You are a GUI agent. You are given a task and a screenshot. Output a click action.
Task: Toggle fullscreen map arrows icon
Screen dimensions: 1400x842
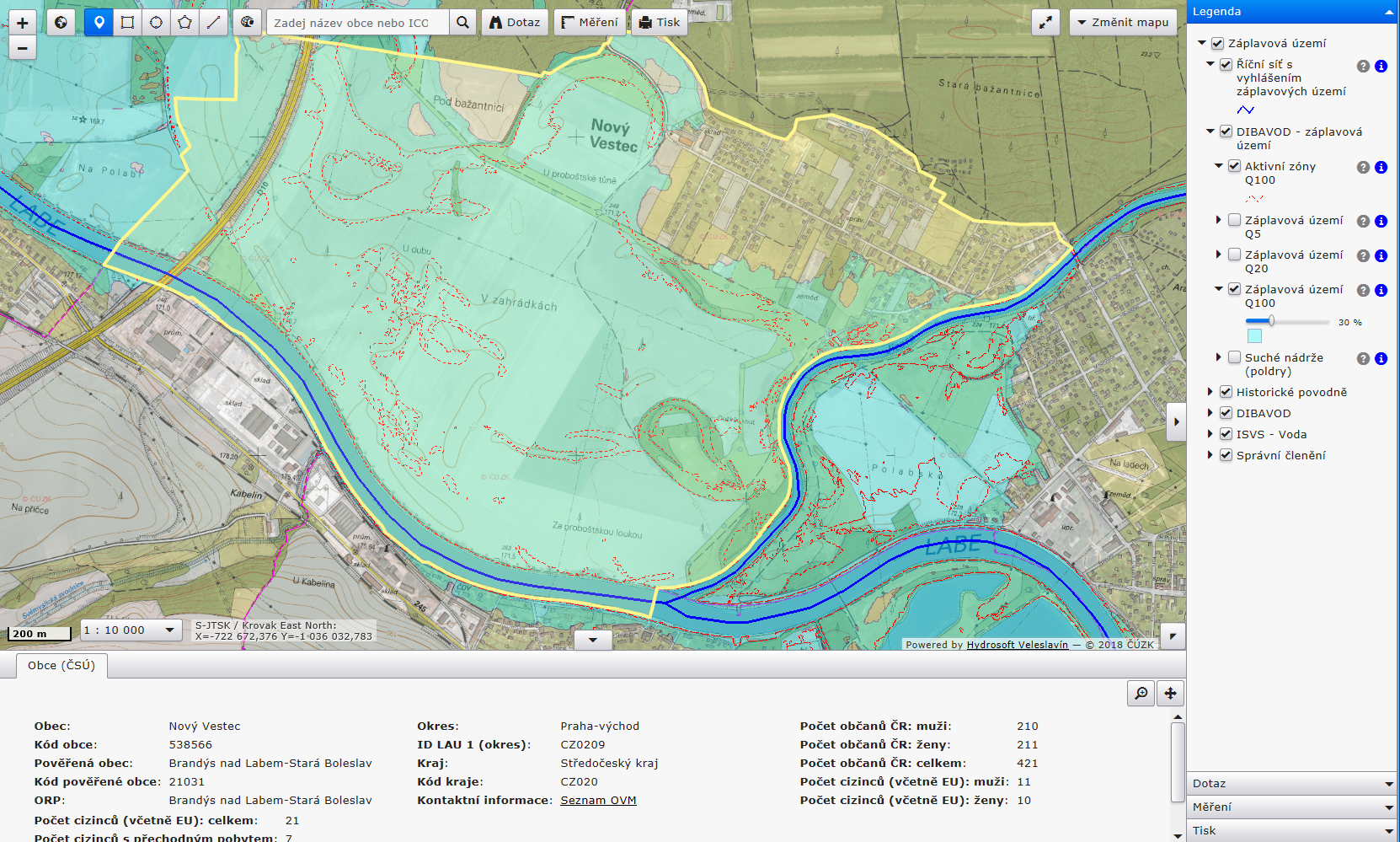coord(1045,23)
